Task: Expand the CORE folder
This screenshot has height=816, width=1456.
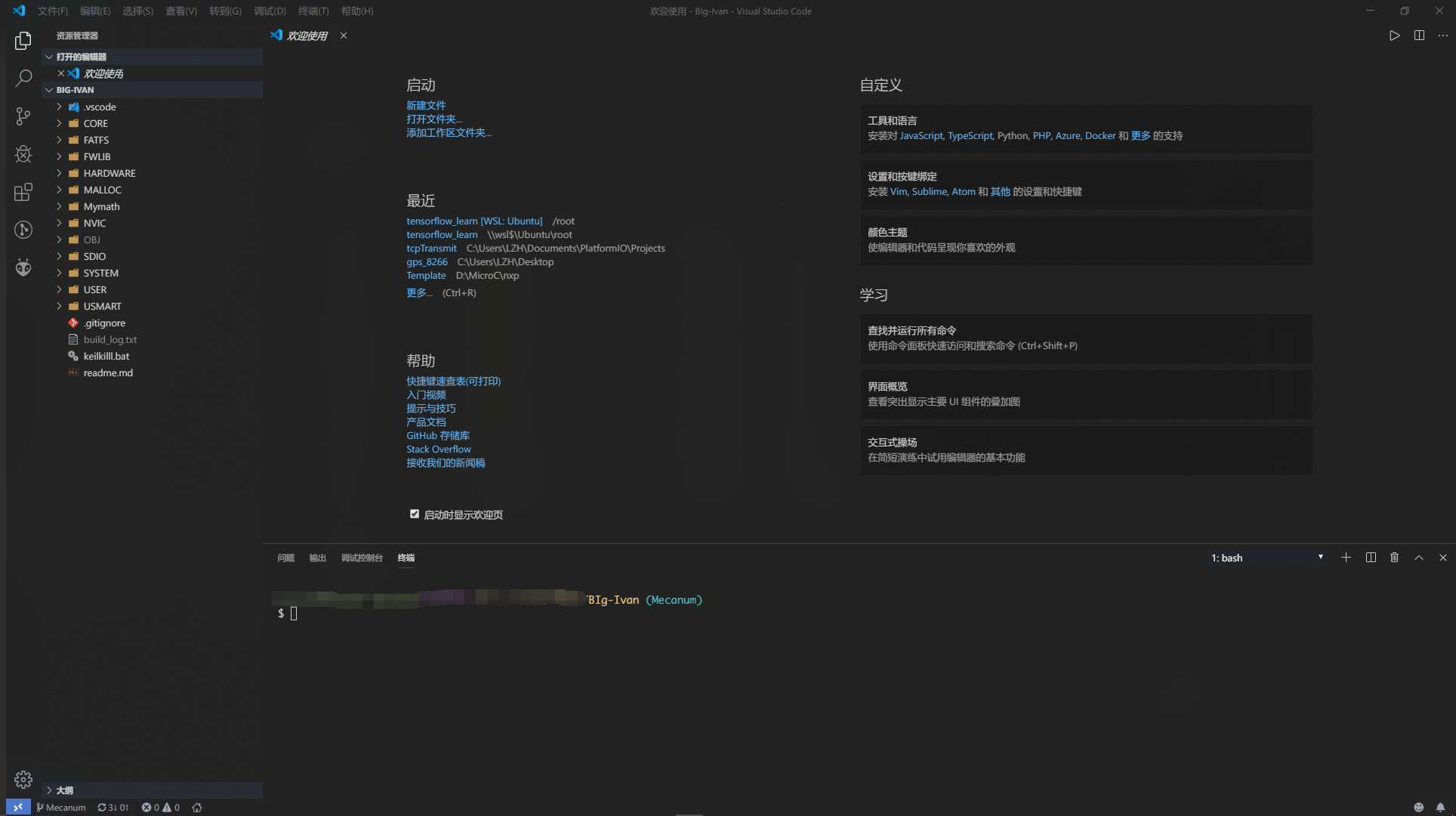Action: tap(153, 123)
